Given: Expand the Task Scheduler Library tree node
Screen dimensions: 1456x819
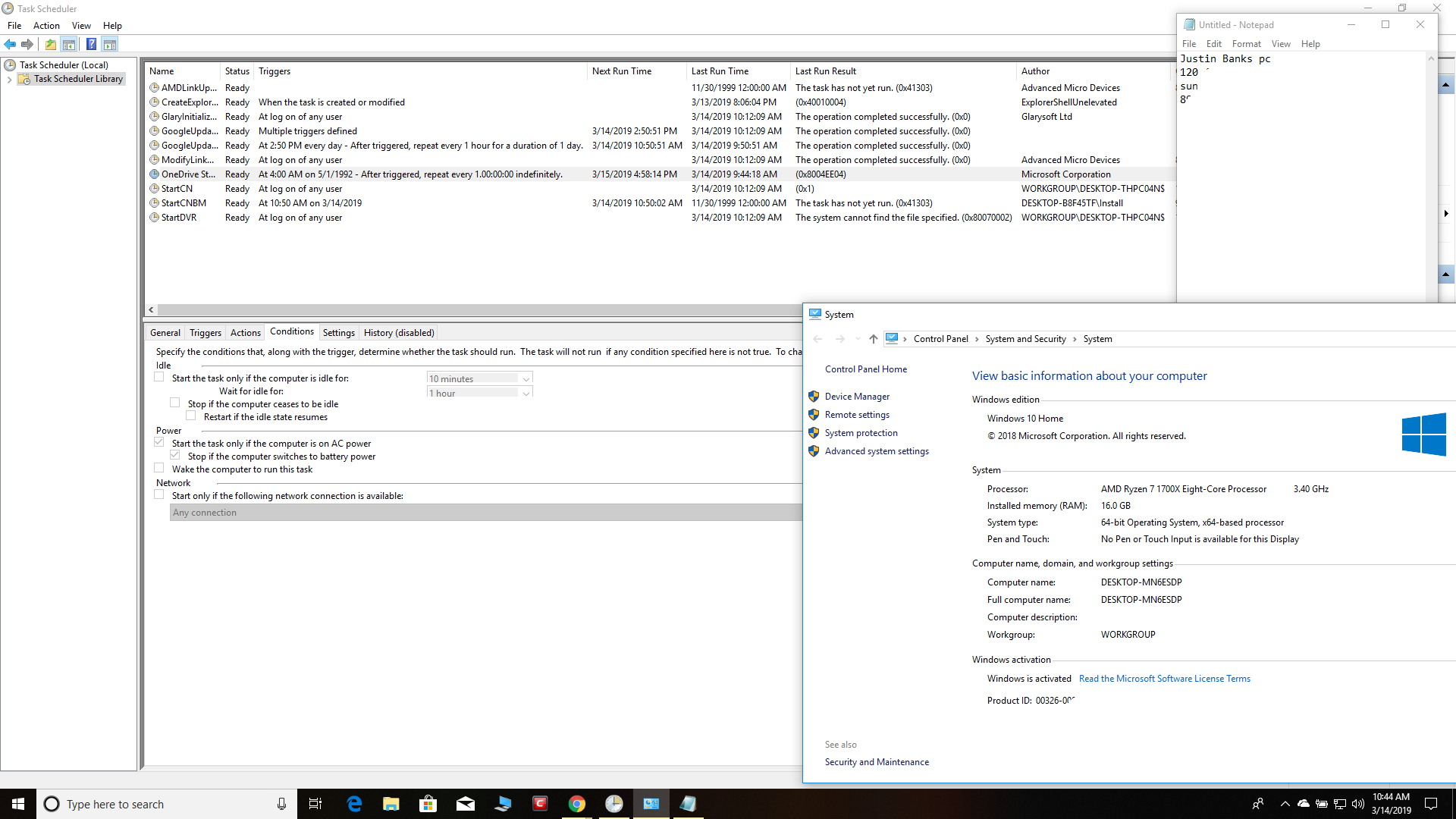Looking at the screenshot, I should (x=9, y=79).
